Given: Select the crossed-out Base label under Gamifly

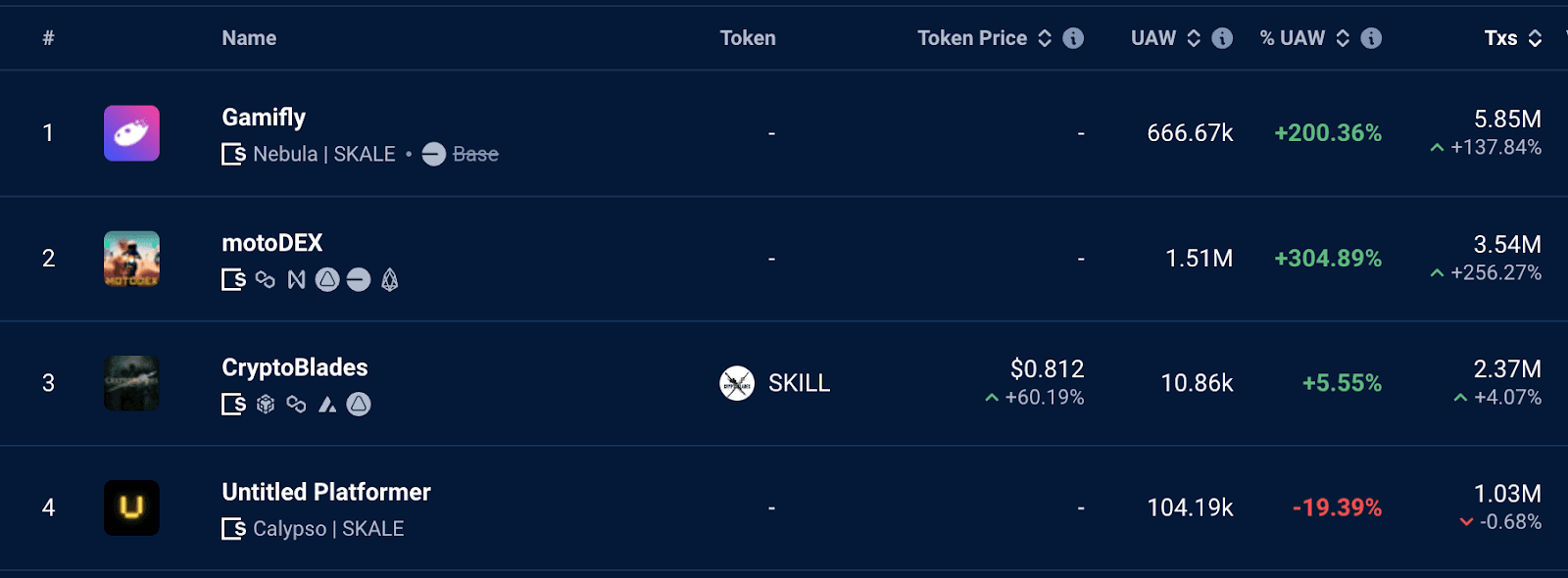Looking at the screenshot, I should (x=474, y=154).
